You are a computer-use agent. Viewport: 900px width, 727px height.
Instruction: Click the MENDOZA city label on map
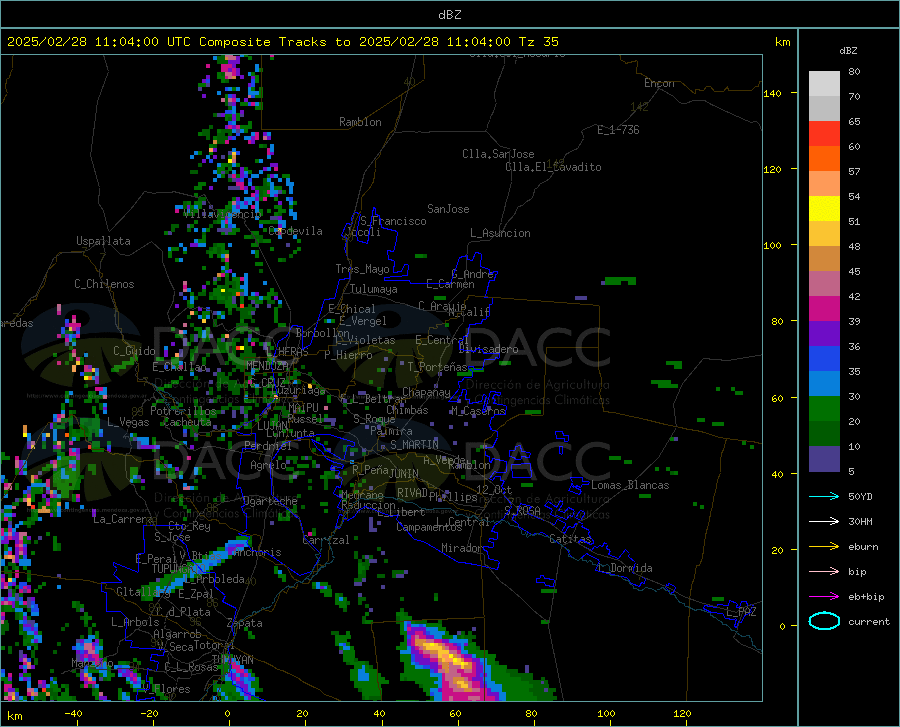tap(267, 366)
